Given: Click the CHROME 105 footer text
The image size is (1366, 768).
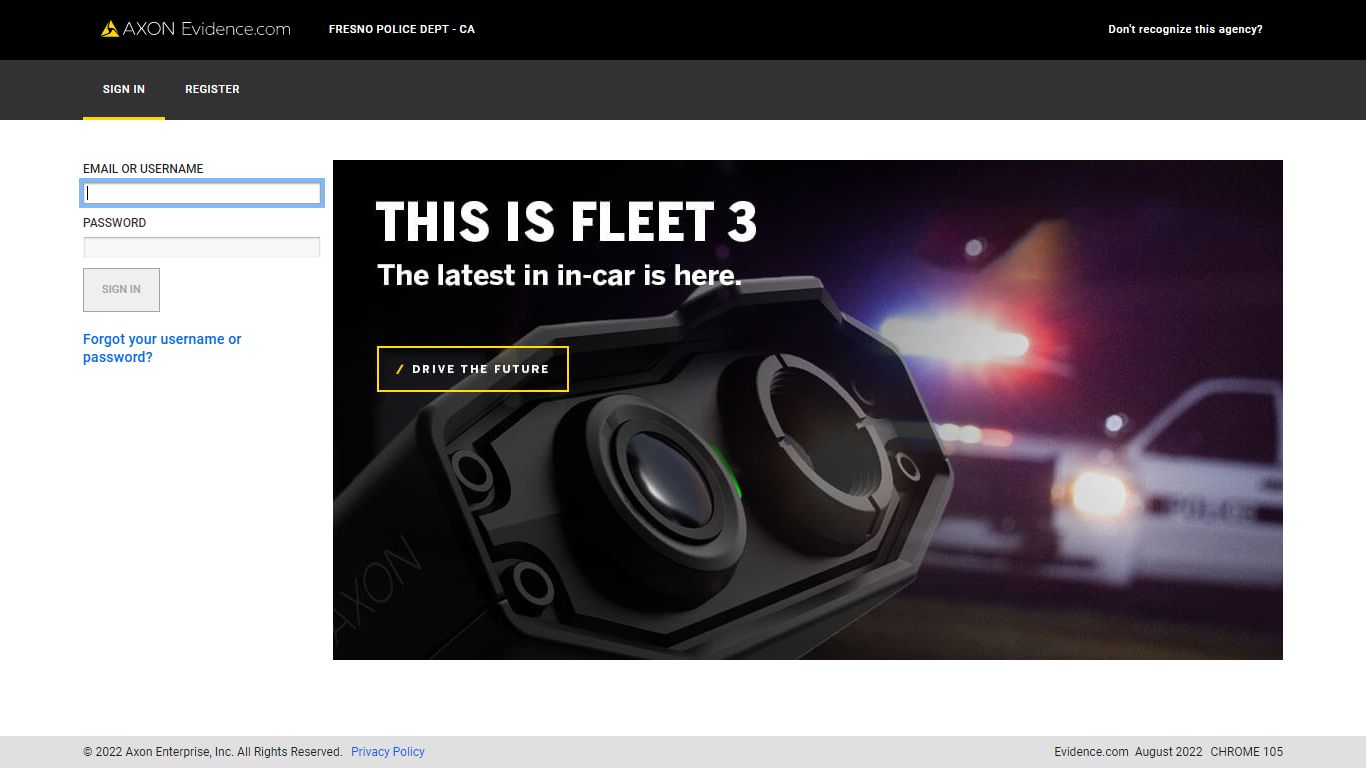Looking at the screenshot, I should pos(1246,752).
